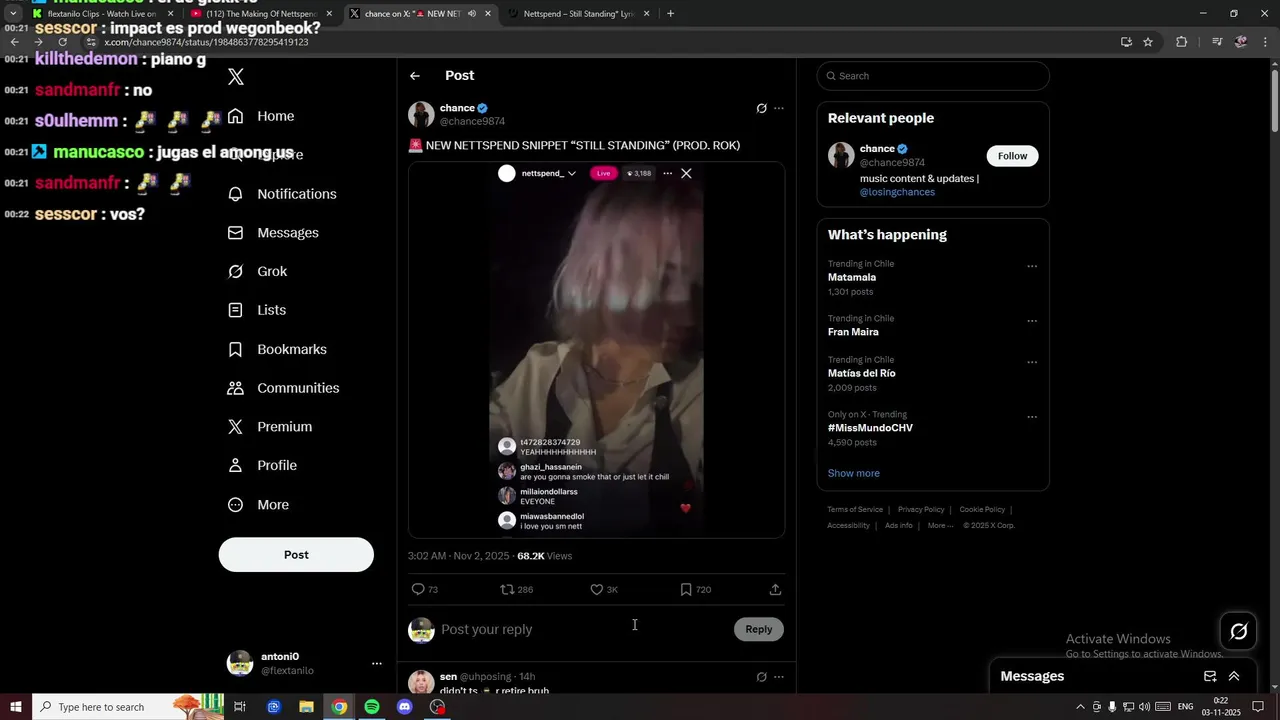Open Messages from the left sidebar
1280x720 pixels.
pos(273,233)
